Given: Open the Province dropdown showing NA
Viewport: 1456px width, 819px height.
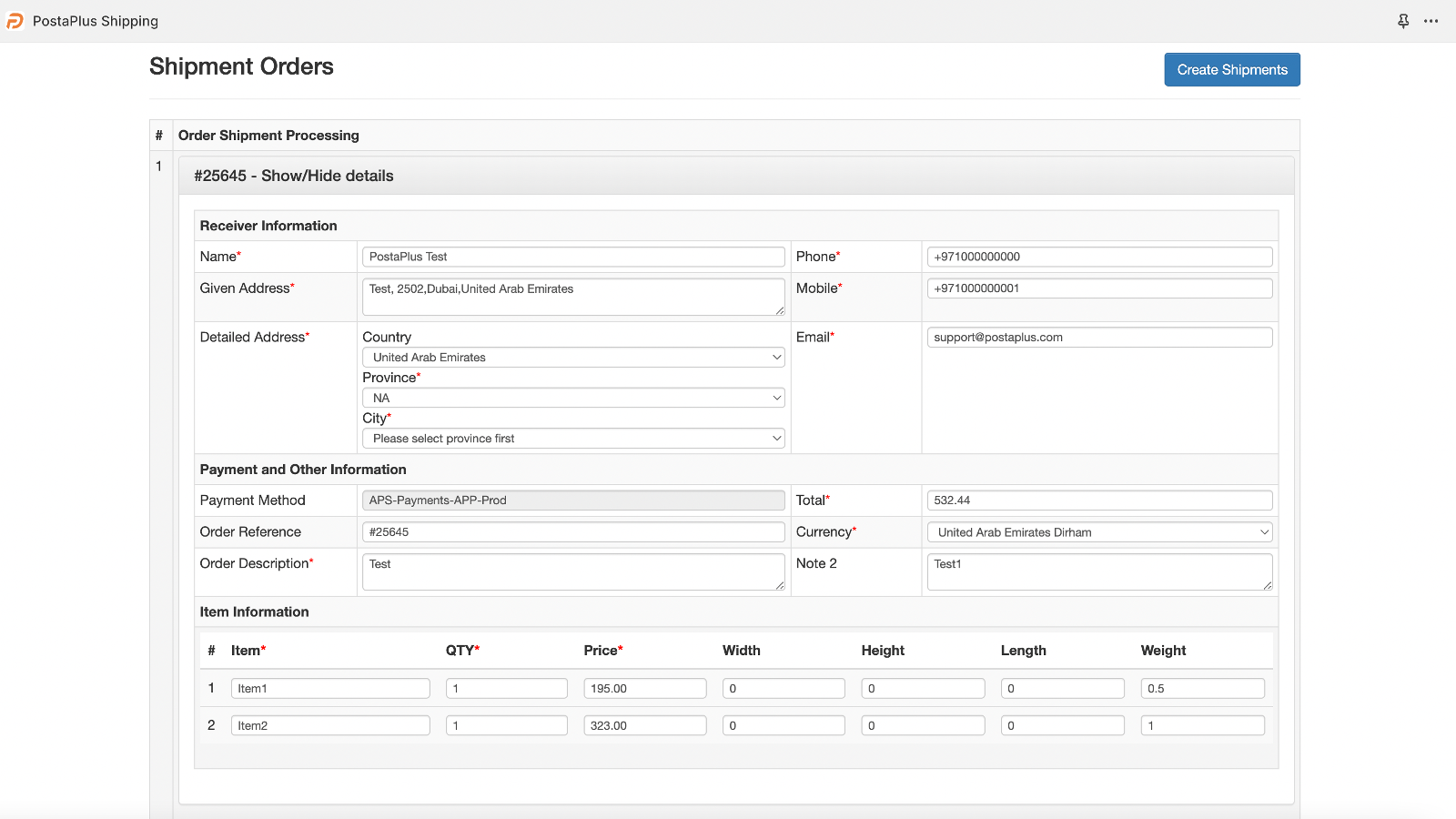Looking at the screenshot, I should pyautogui.click(x=572, y=398).
